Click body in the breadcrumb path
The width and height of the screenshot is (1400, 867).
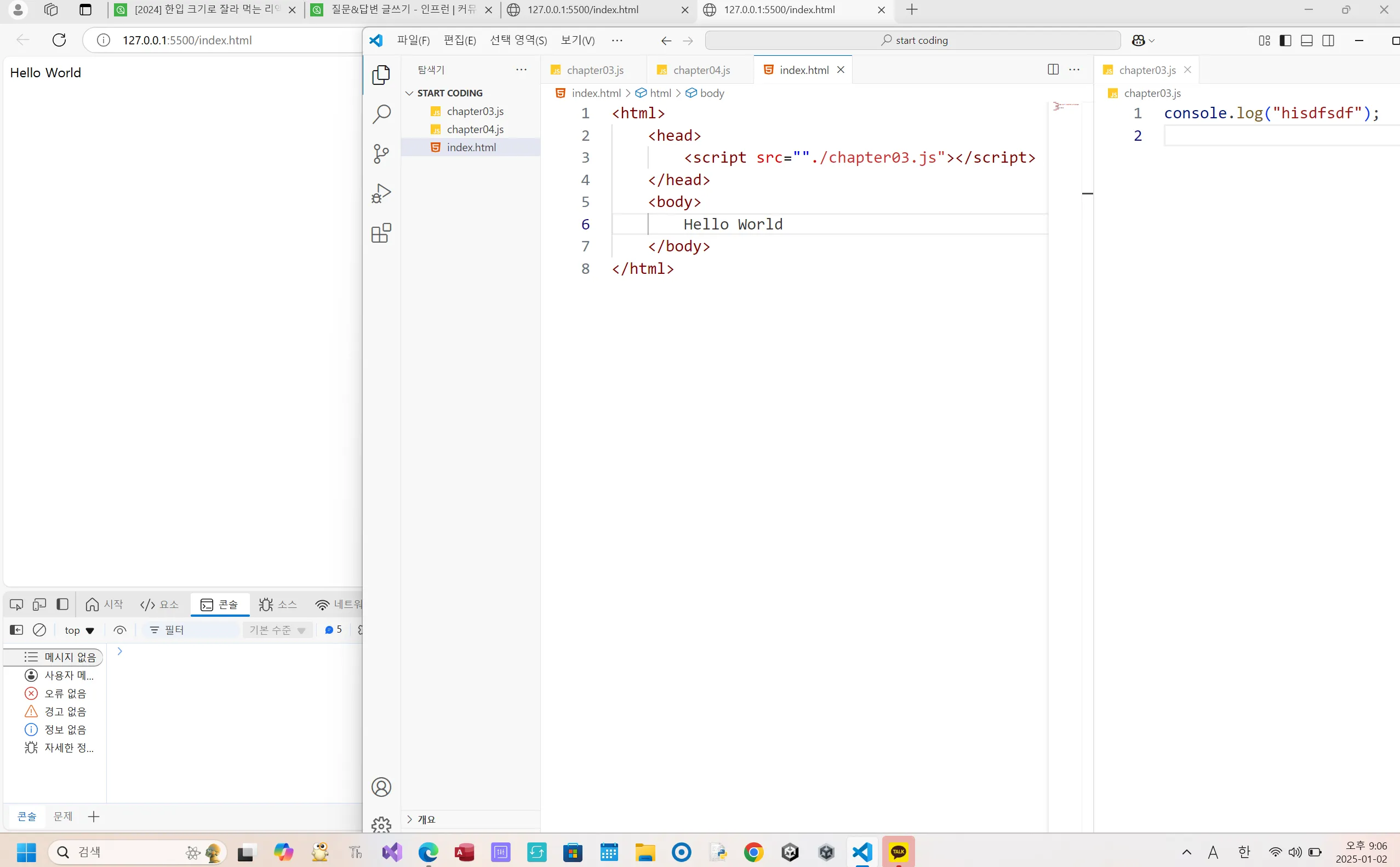tap(711, 93)
